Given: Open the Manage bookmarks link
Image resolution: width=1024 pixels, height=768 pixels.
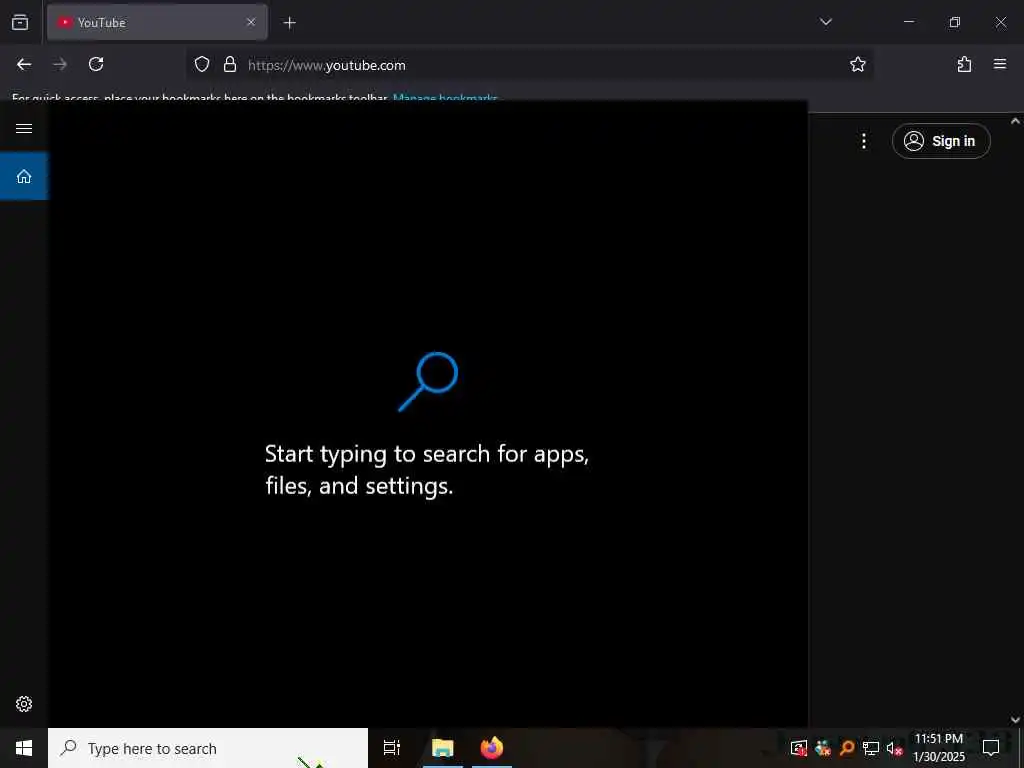Looking at the screenshot, I should (445, 98).
